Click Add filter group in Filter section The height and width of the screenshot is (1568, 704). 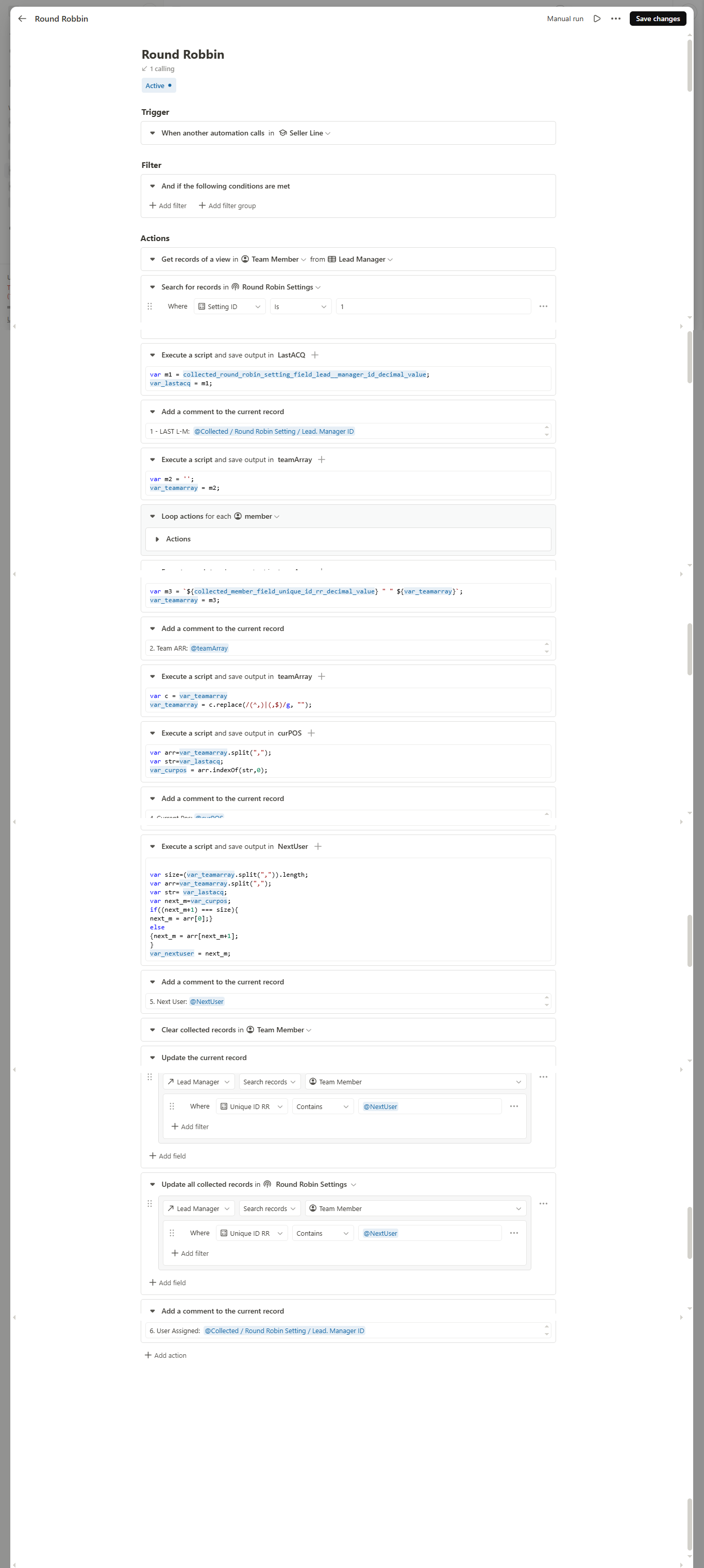(227, 206)
